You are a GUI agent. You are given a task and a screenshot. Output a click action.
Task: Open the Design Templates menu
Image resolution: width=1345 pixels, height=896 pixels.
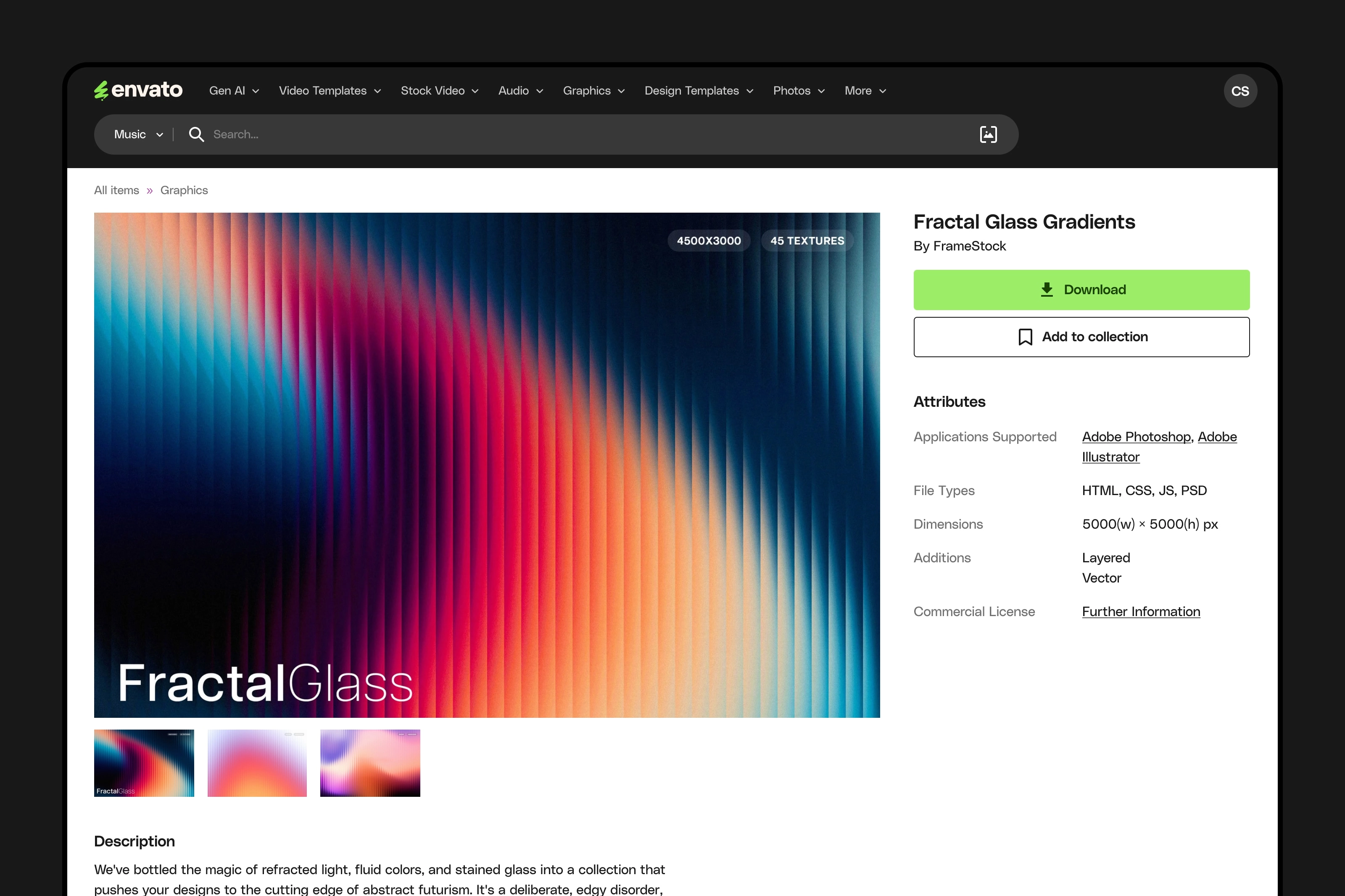coord(698,91)
